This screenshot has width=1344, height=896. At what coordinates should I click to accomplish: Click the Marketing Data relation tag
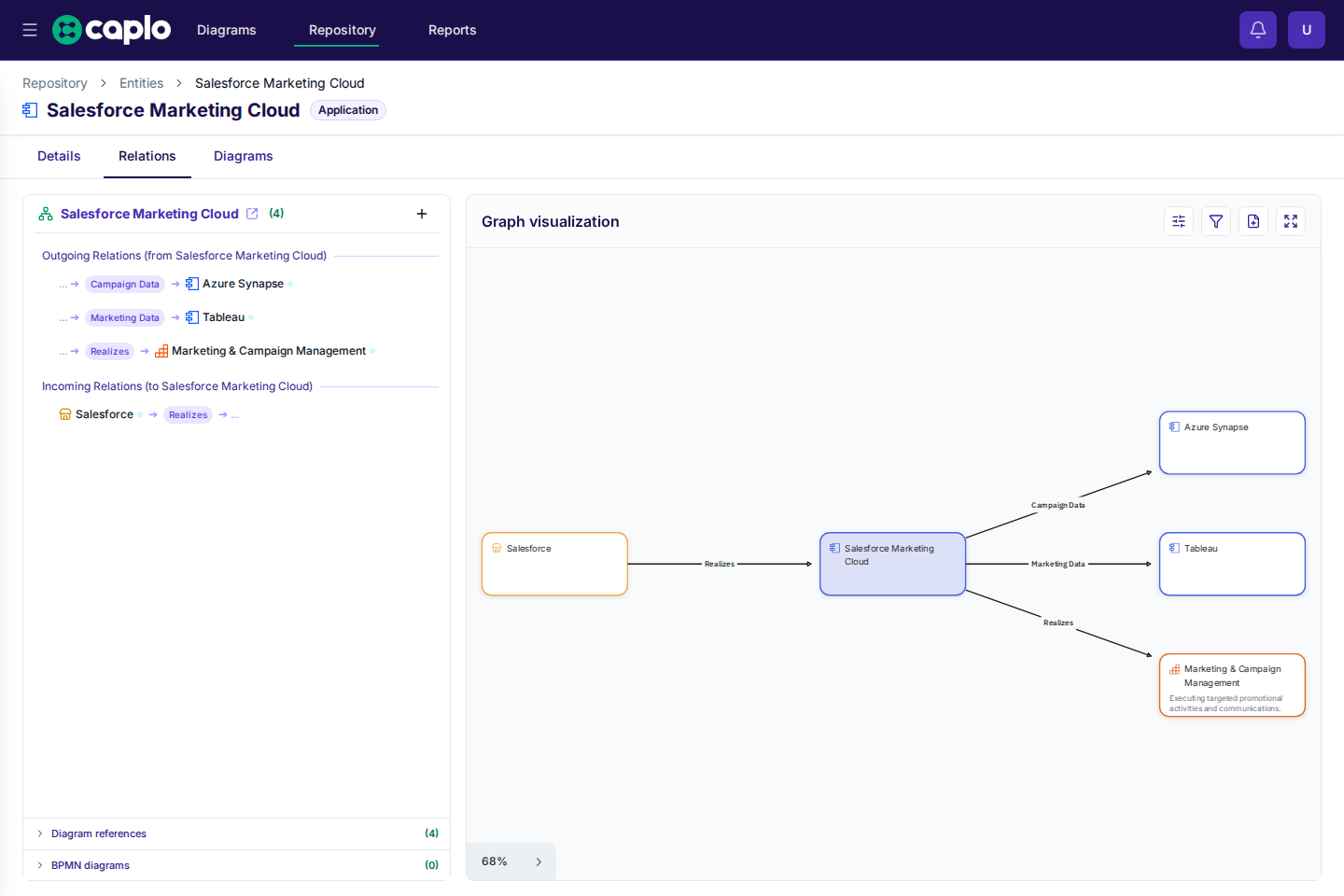pyautogui.click(x=125, y=317)
